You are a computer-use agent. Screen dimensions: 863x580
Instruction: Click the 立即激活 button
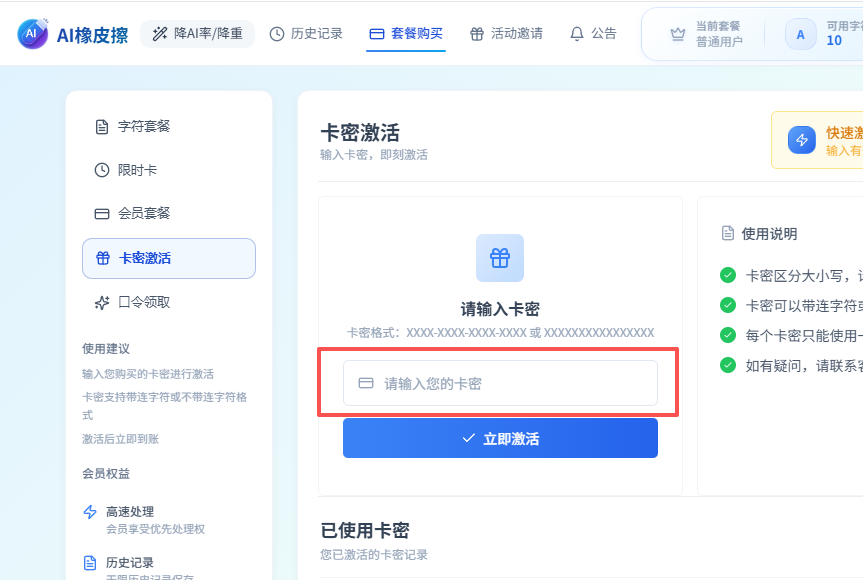pyautogui.click(x=500, y=438)
